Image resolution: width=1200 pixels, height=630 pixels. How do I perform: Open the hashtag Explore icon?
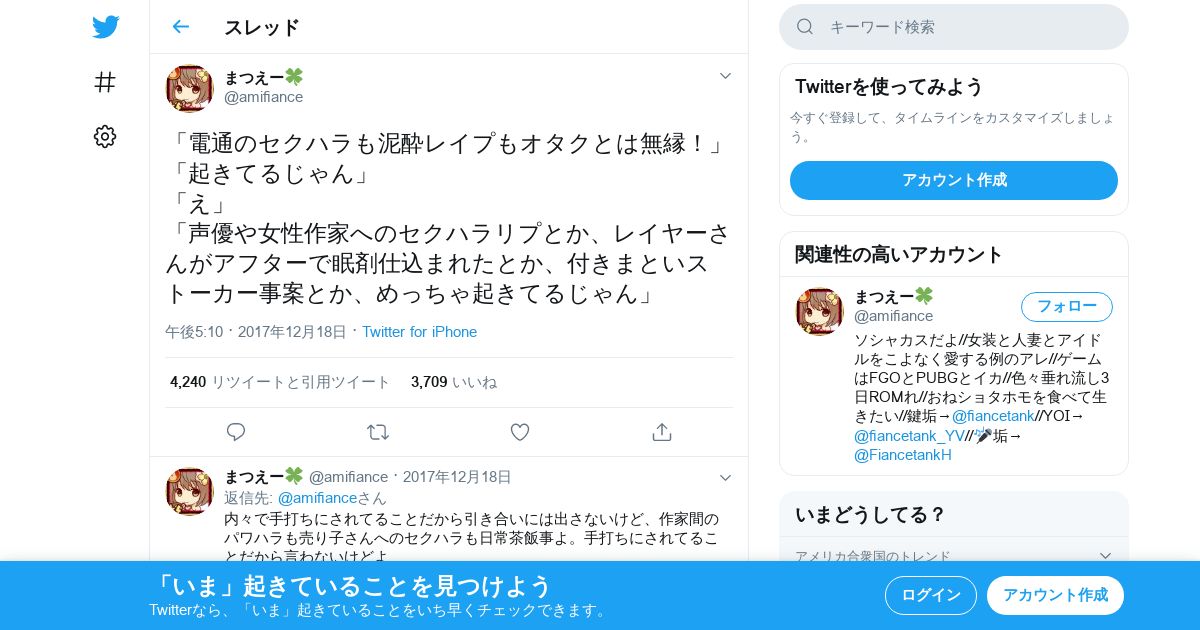pyautogui.click(x=105, y=82)
